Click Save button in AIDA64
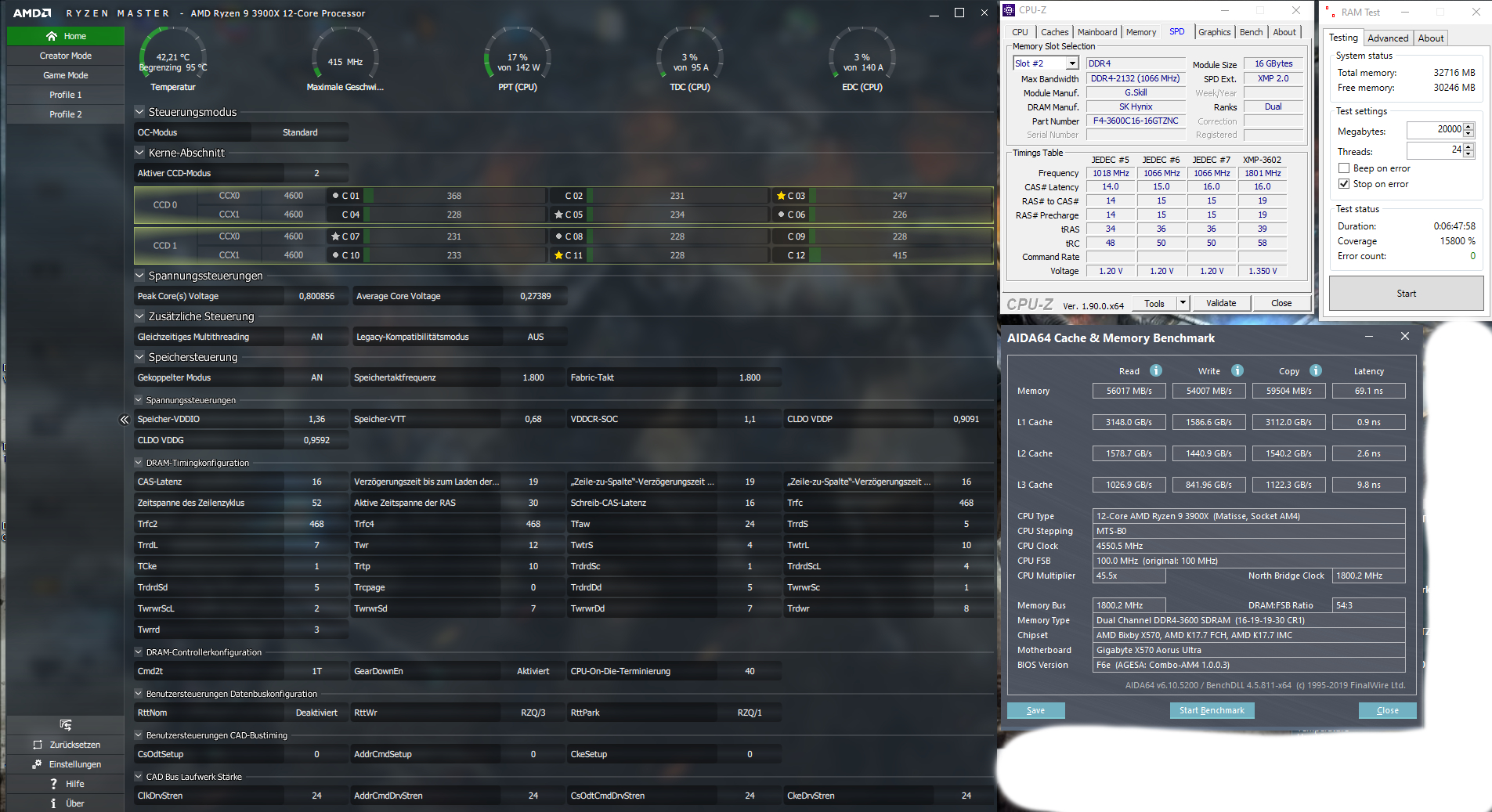Image resolution: width=1492 pixels, height=812 pixels. (x=1035, y=710)
